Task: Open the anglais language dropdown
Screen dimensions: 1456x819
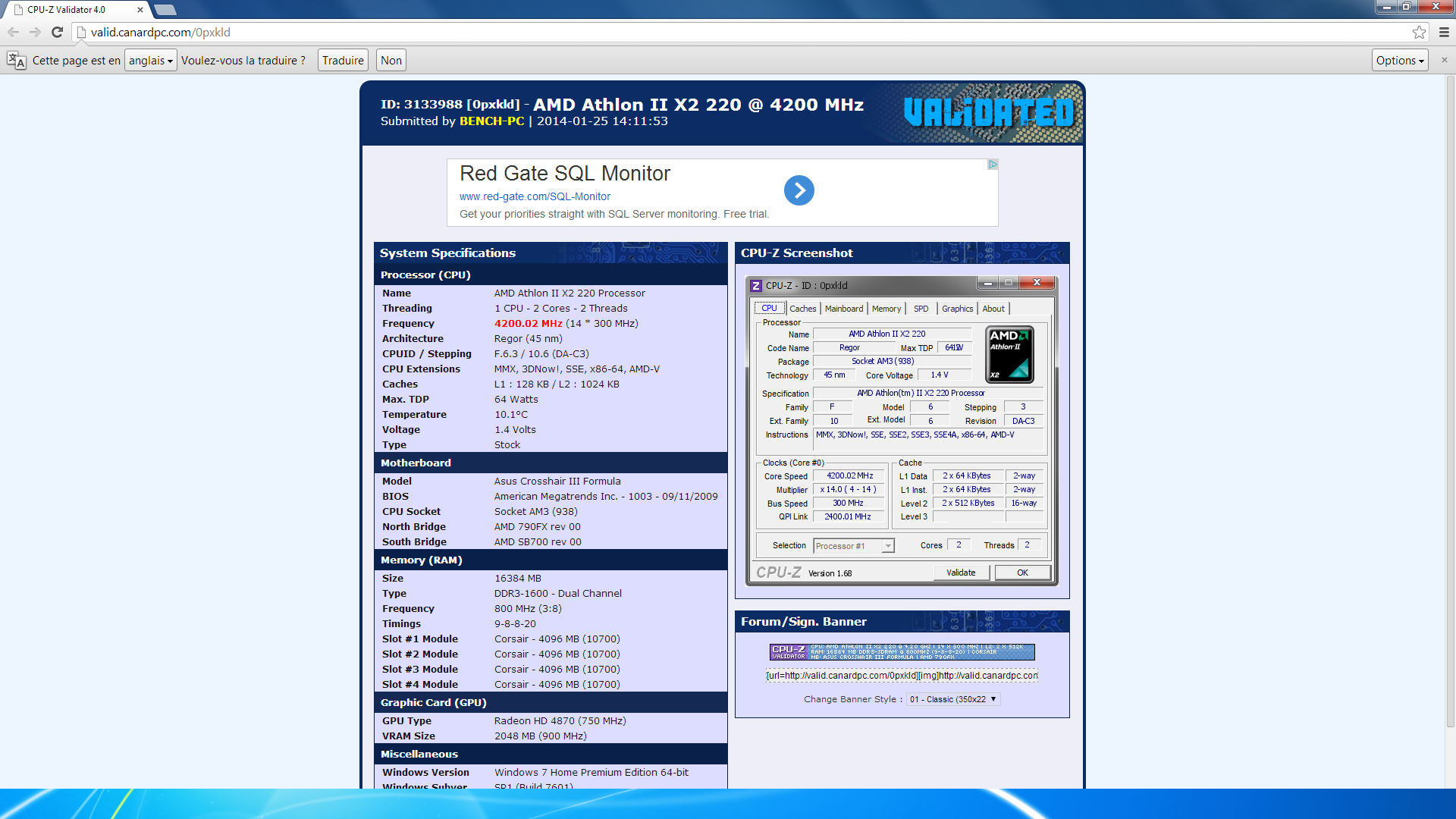Action: 151,61
